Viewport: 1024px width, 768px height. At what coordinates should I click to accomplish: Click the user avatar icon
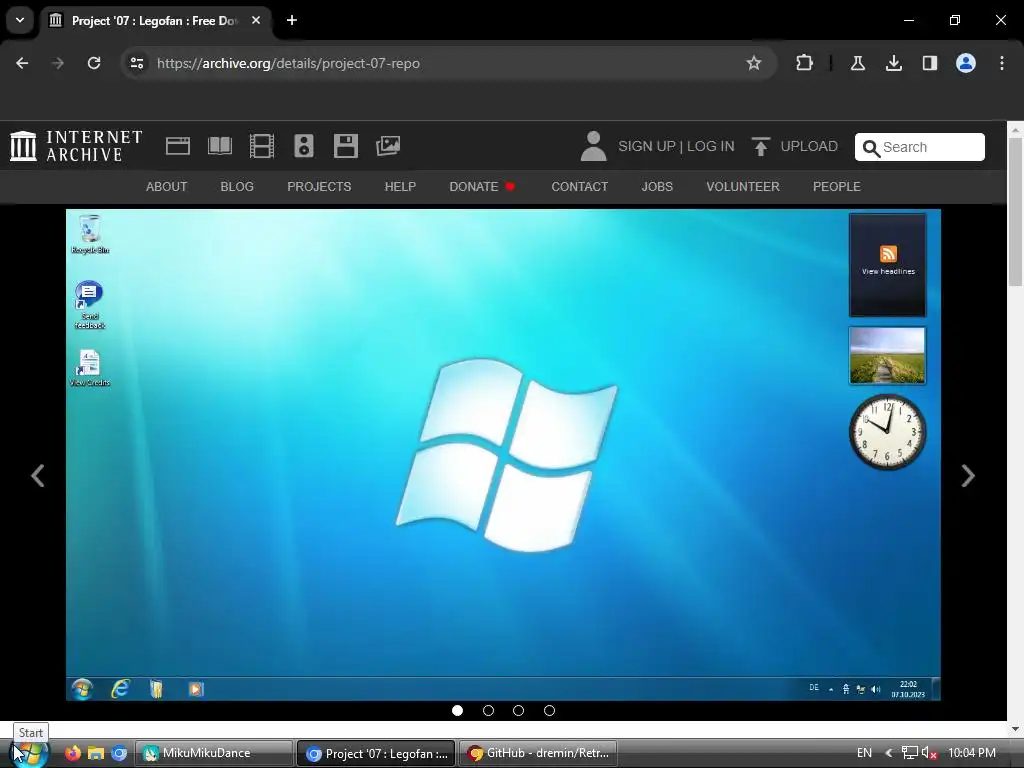click(593, 146)
